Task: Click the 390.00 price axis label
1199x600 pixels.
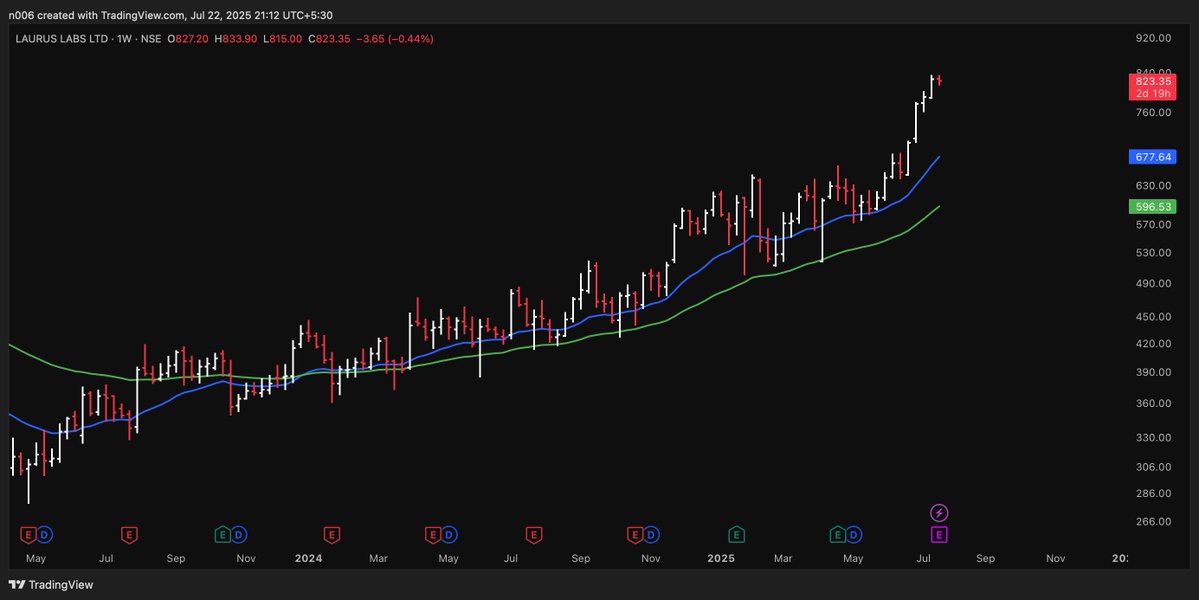Action: (x=1153, y=371)
